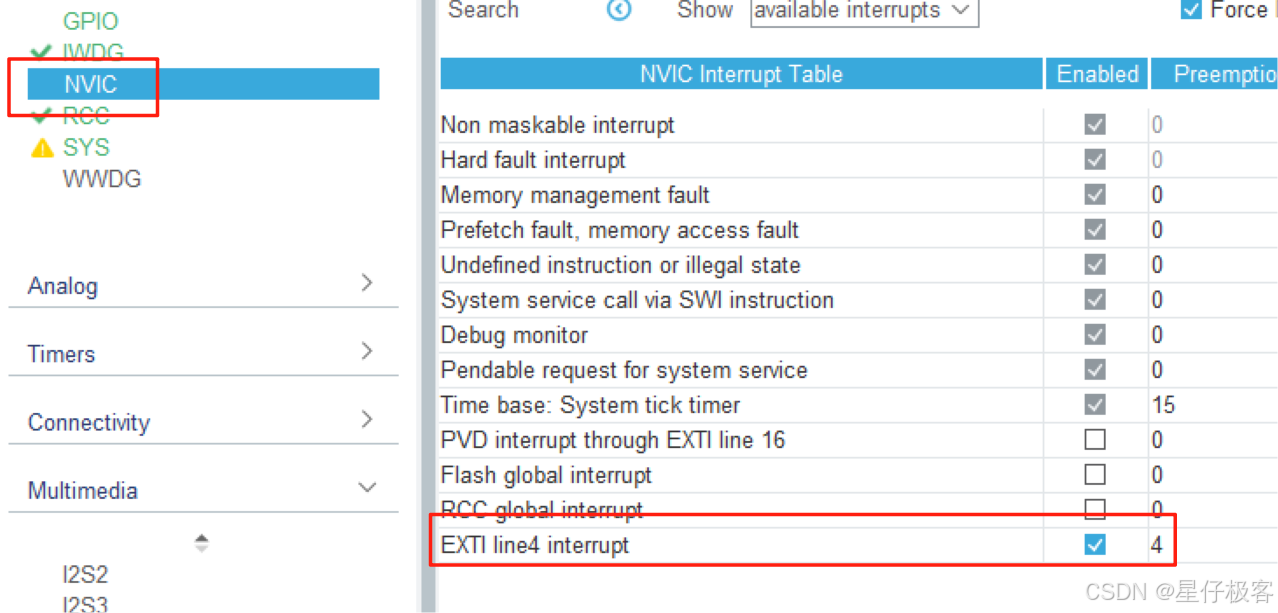Select I2S2 under Multimedia
The width and height of the screenshot is (1278, 613).
tap(85, 574)
